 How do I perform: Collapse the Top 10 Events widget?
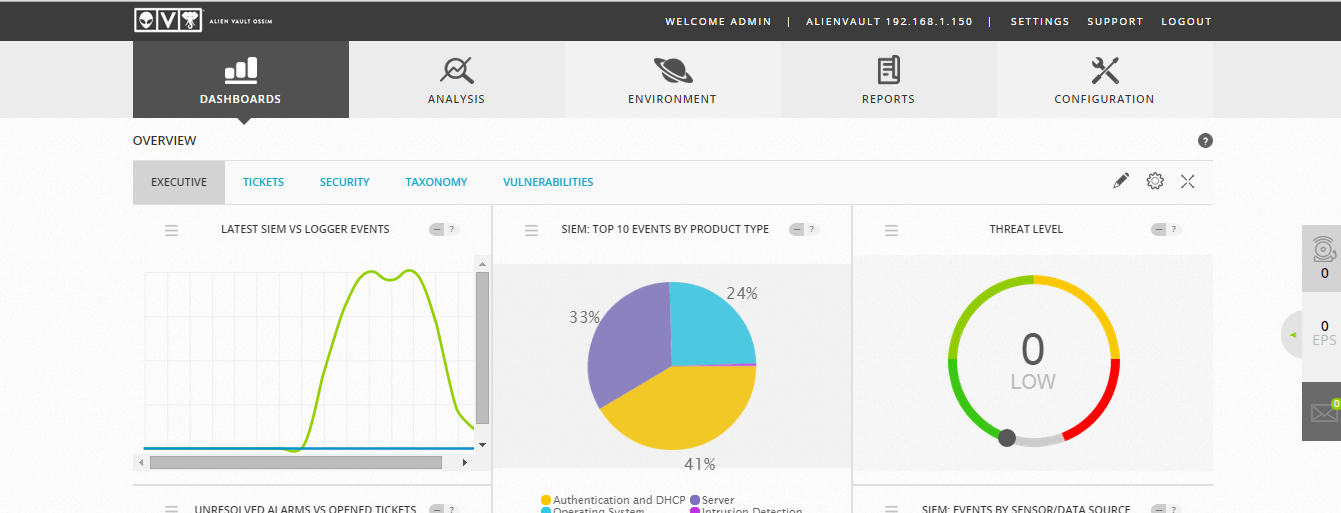pyautogui.click(x=796, y=229)
